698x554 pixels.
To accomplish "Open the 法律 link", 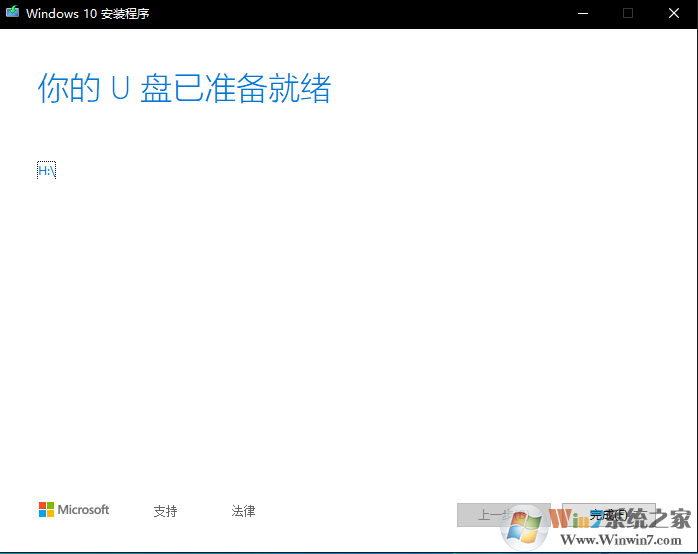I will [243, 511].
